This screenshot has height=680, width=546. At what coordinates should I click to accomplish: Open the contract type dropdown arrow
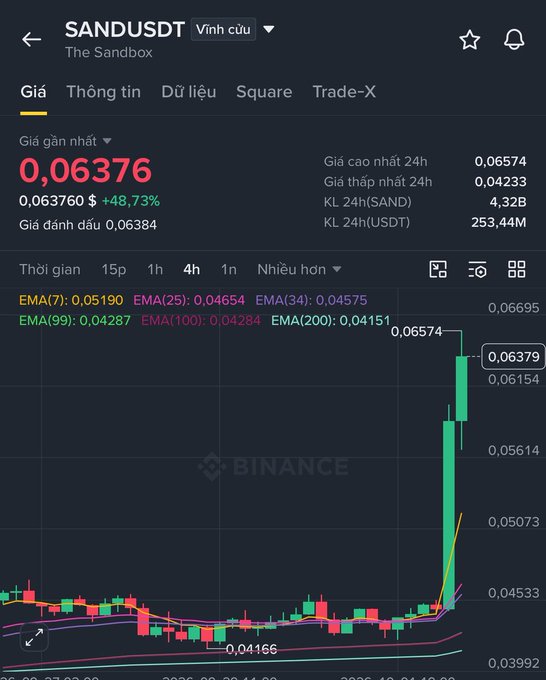269,29
